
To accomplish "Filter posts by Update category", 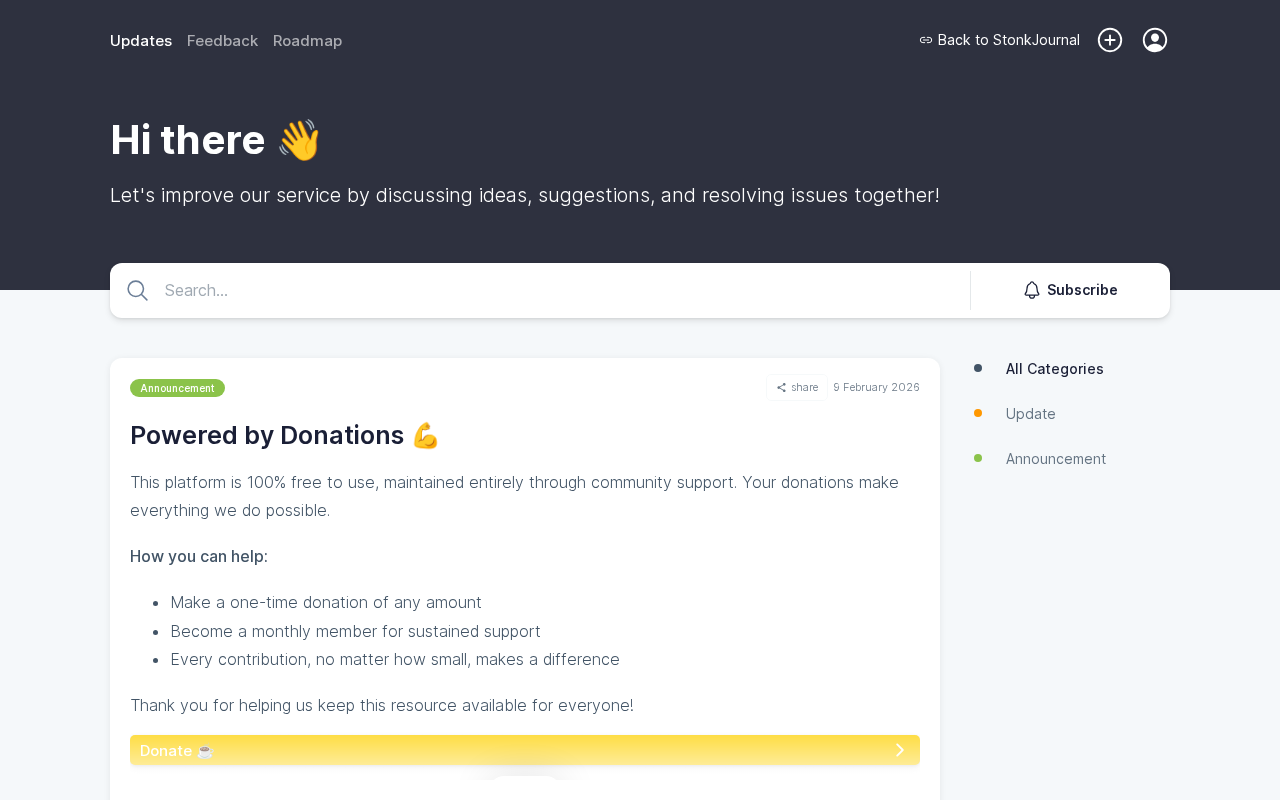I will [x=1030, y=414].
